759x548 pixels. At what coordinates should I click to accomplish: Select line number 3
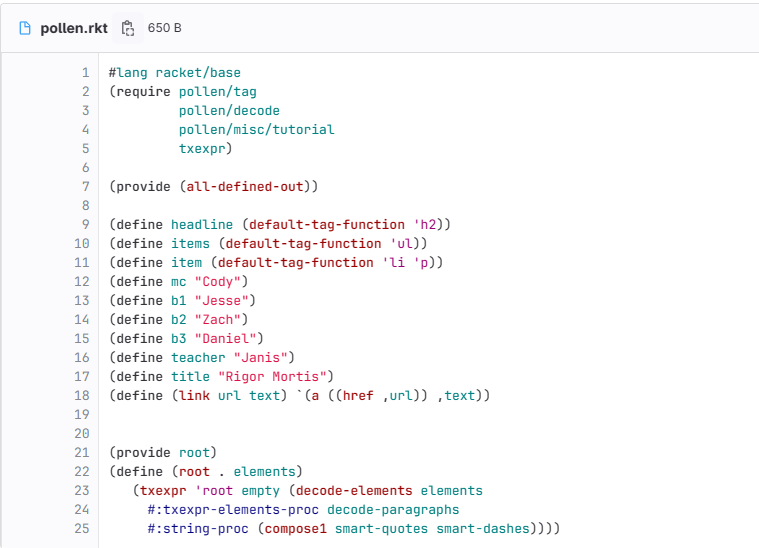[x=86, y=110]
